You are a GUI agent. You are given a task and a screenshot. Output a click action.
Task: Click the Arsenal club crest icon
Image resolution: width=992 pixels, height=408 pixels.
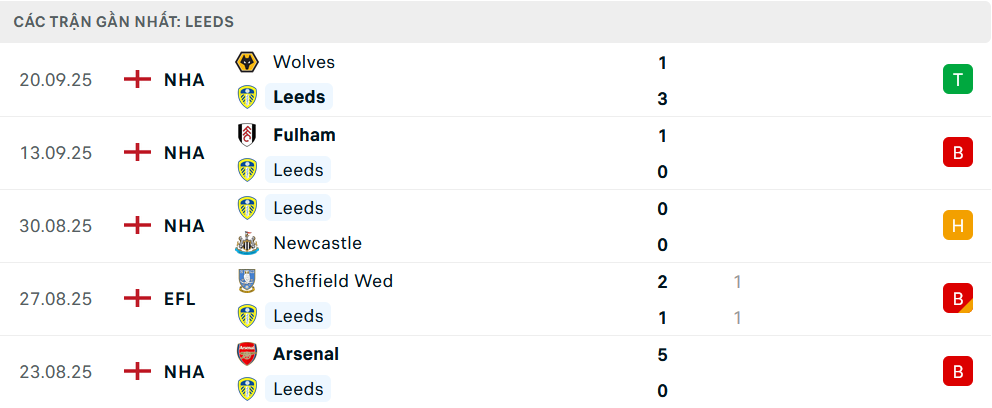pos(246,354)
